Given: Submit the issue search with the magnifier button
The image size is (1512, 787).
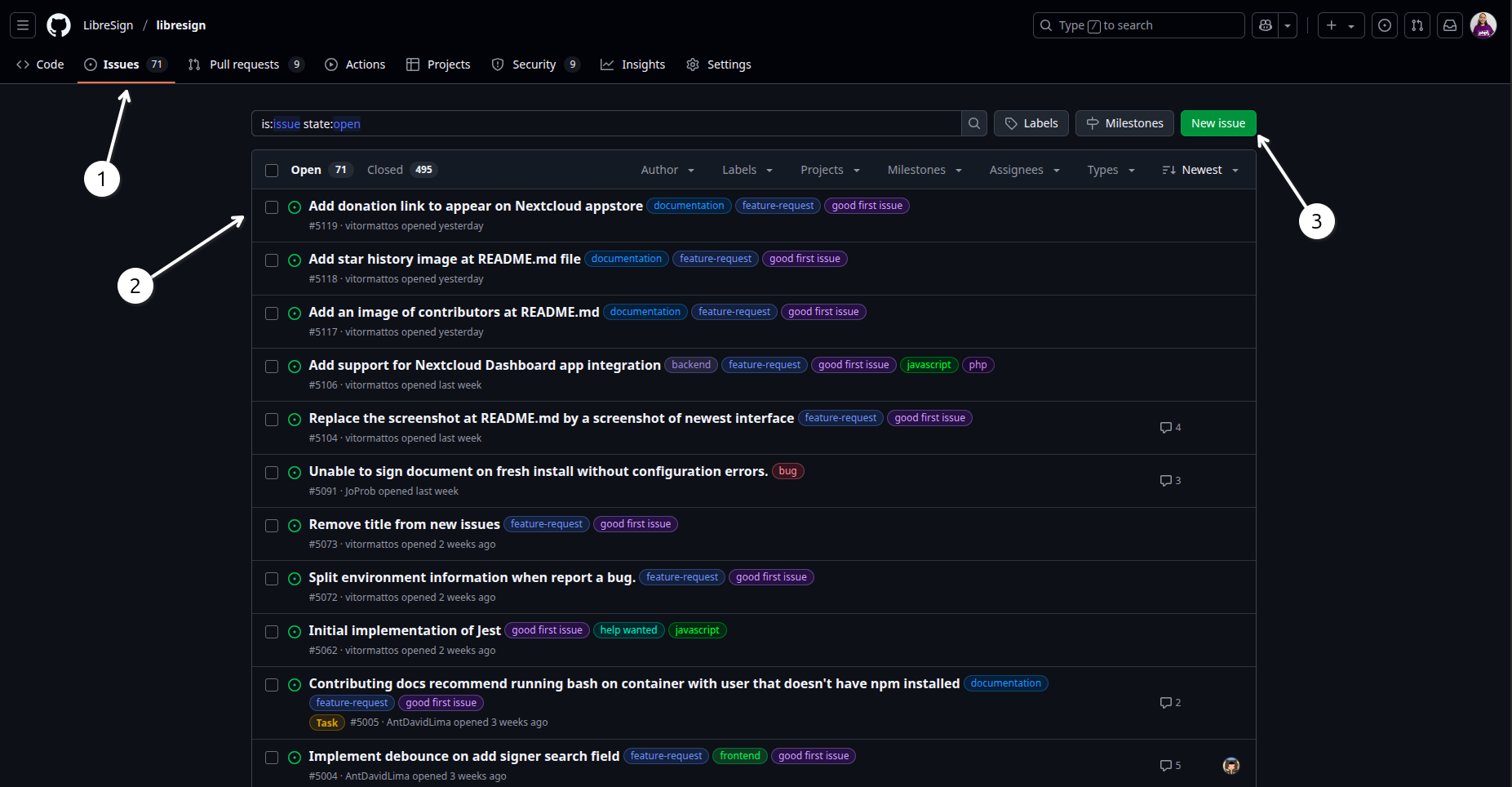Looking at the screenshot, I should point(974,123).
